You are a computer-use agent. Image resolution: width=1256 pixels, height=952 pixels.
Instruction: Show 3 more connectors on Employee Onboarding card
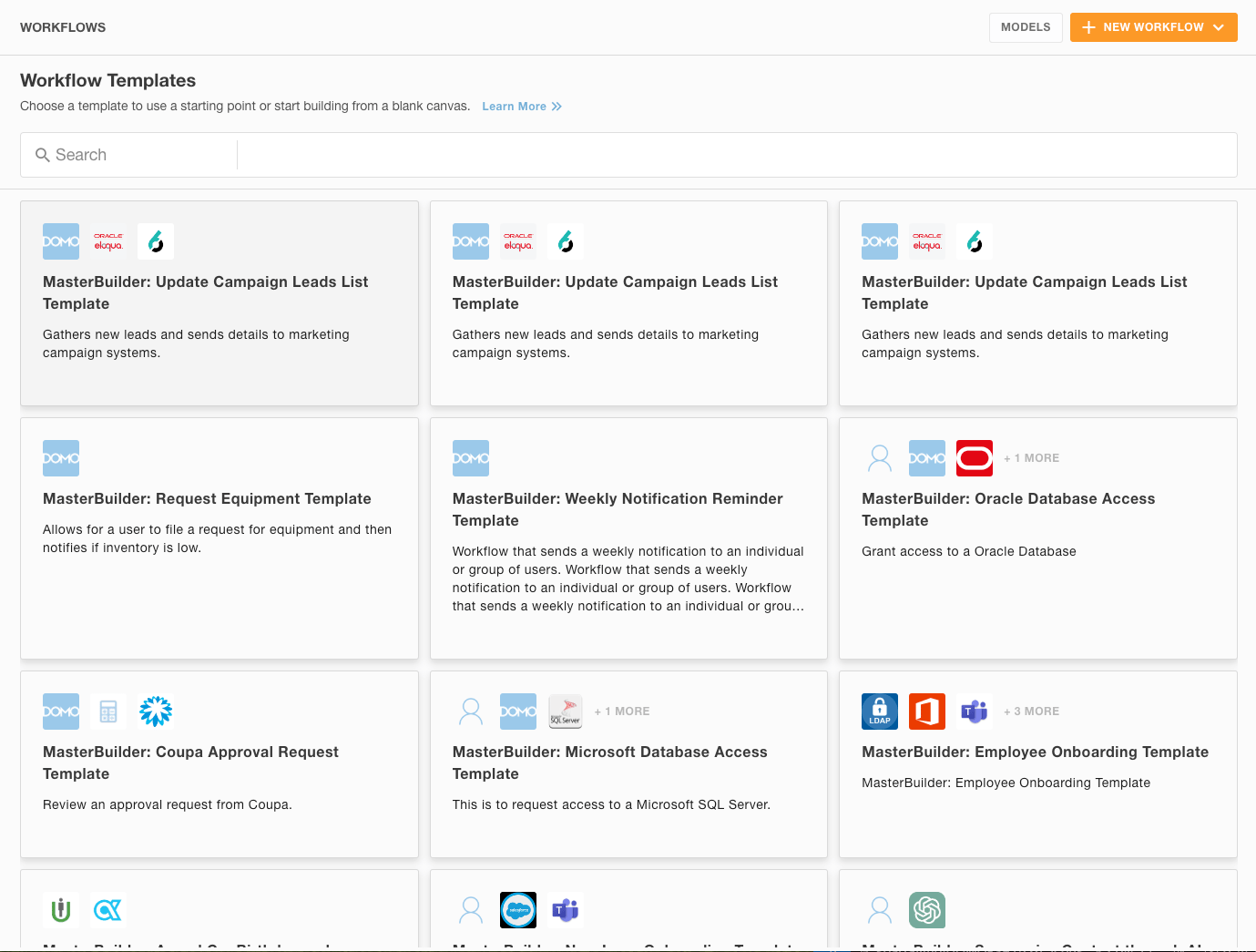(1031, 711)
